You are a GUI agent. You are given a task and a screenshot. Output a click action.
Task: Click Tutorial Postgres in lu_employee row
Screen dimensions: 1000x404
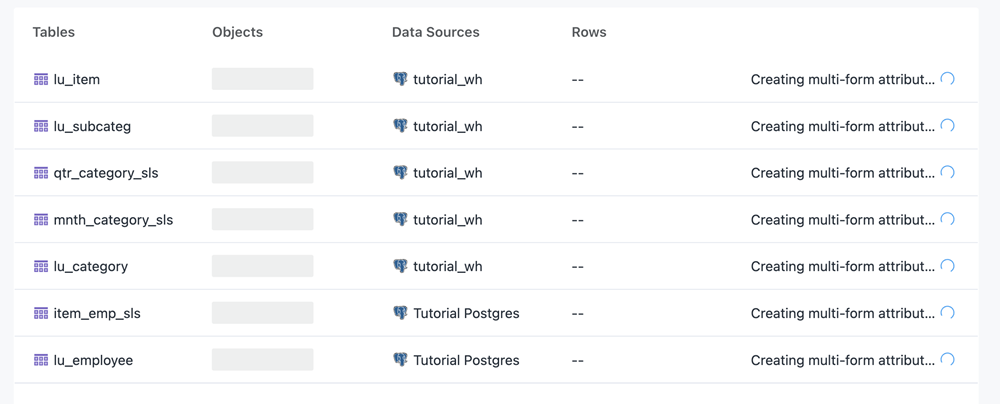click(x=466, y=360)
